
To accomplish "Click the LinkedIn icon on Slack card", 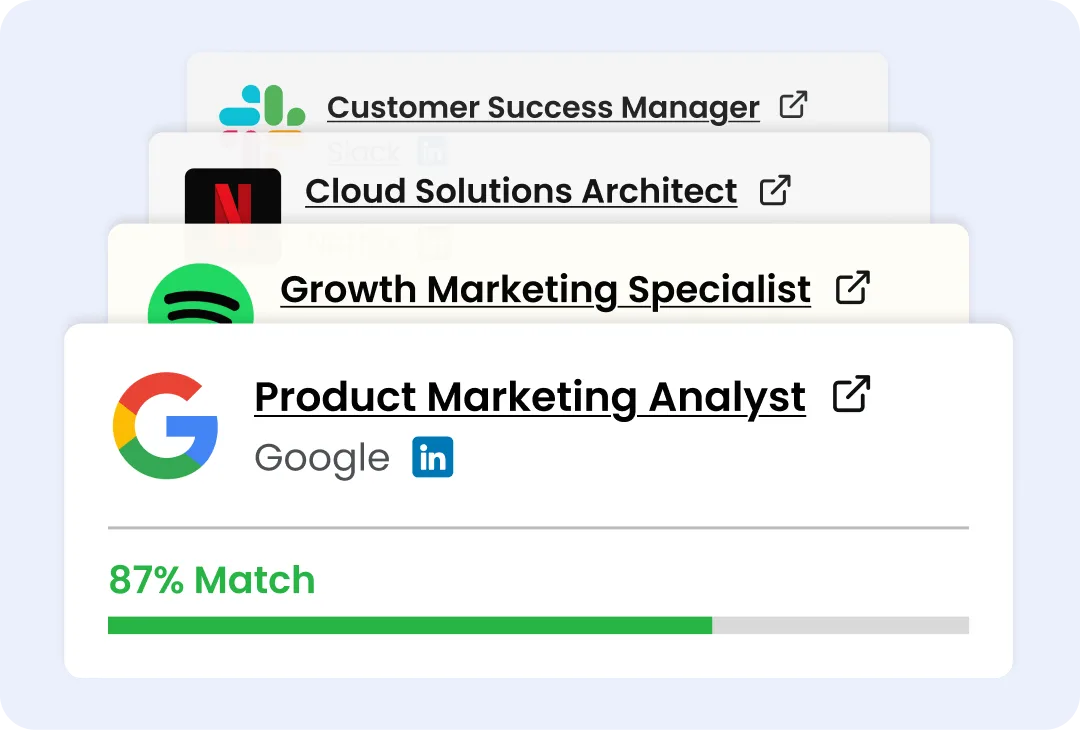I will (432, 152).
